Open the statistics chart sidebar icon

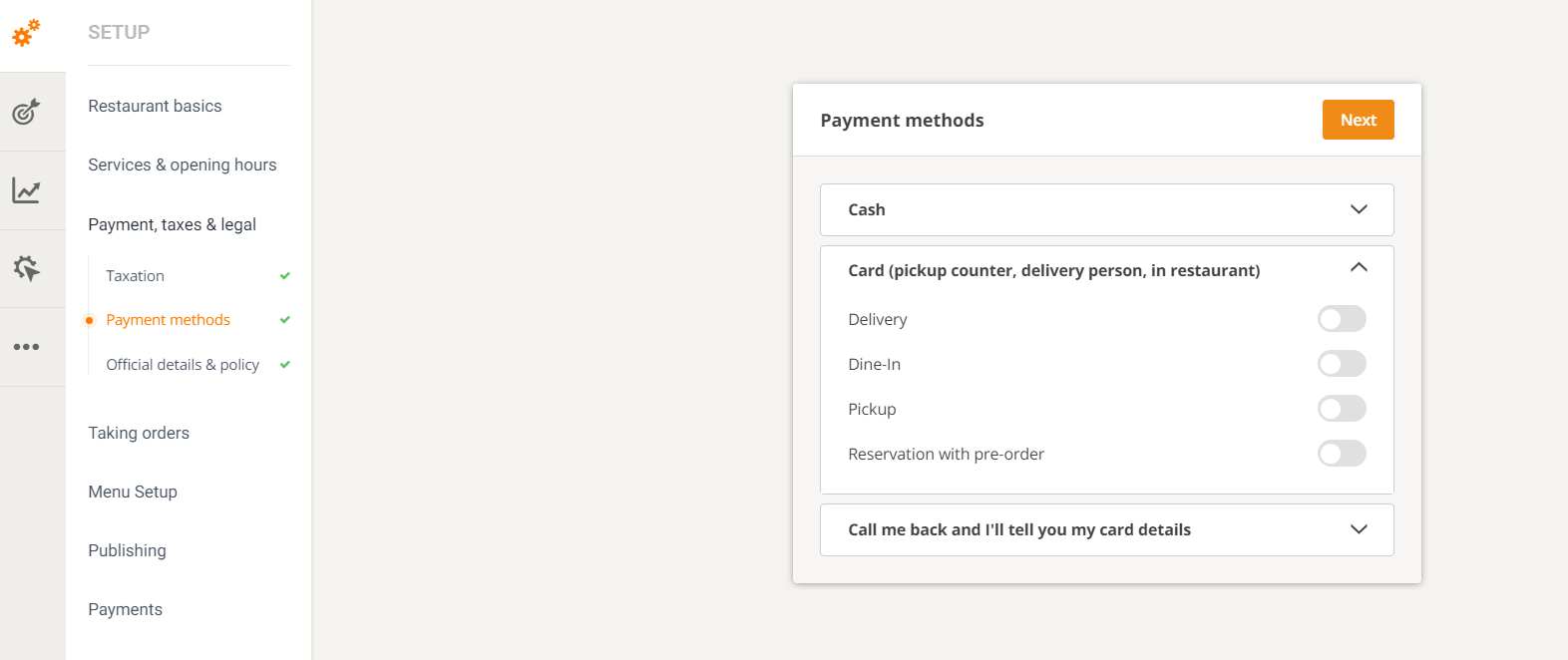pos(25,189)
